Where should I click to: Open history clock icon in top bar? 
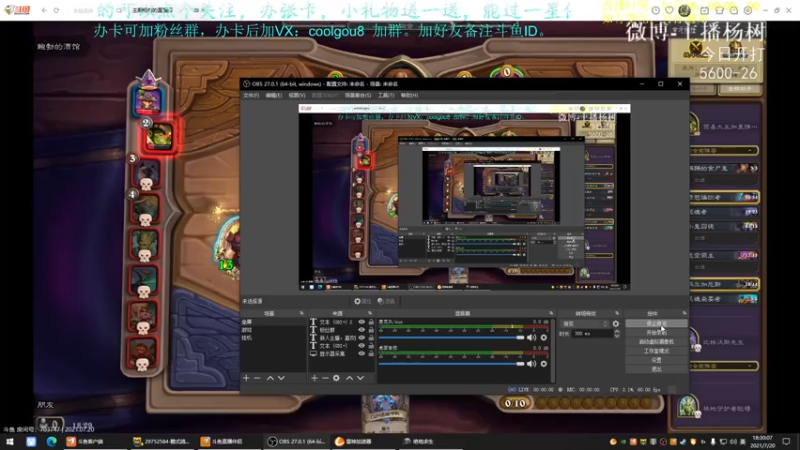click(x=656, y=10)
